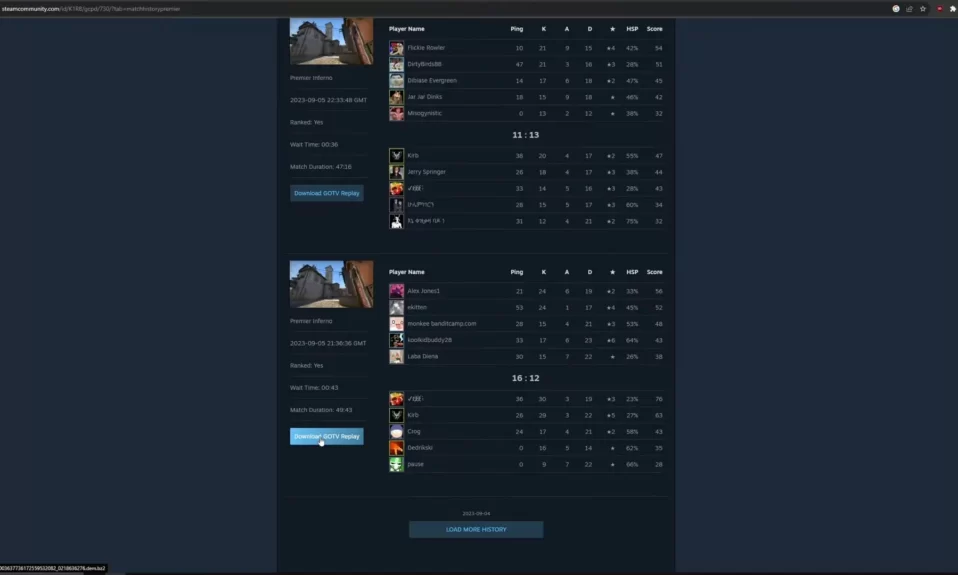
Task: Click the Player Name header of the 16:12 match table
Action: (x=406, y=272)
